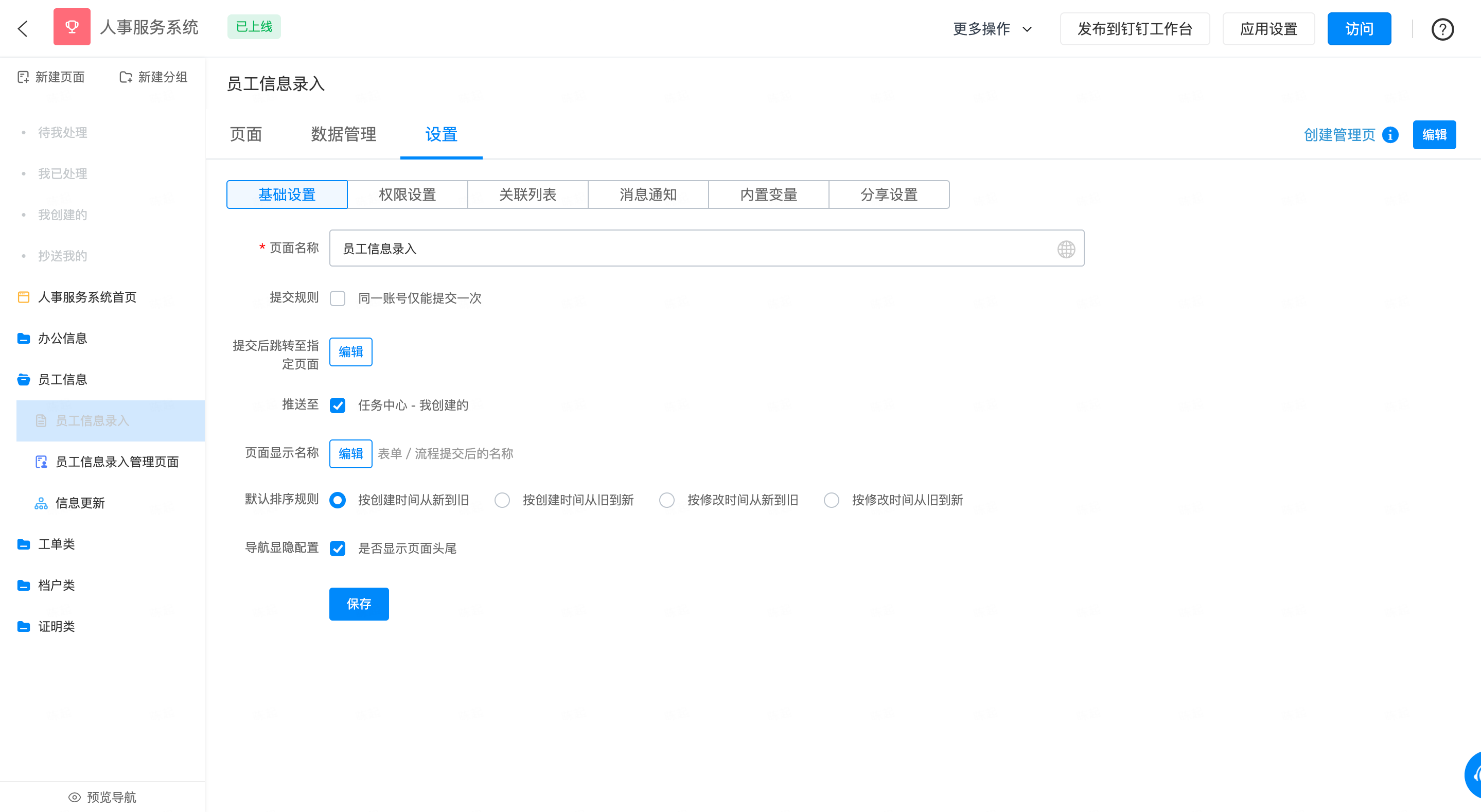Click the 新建分组 icon in sidebar

126,77
